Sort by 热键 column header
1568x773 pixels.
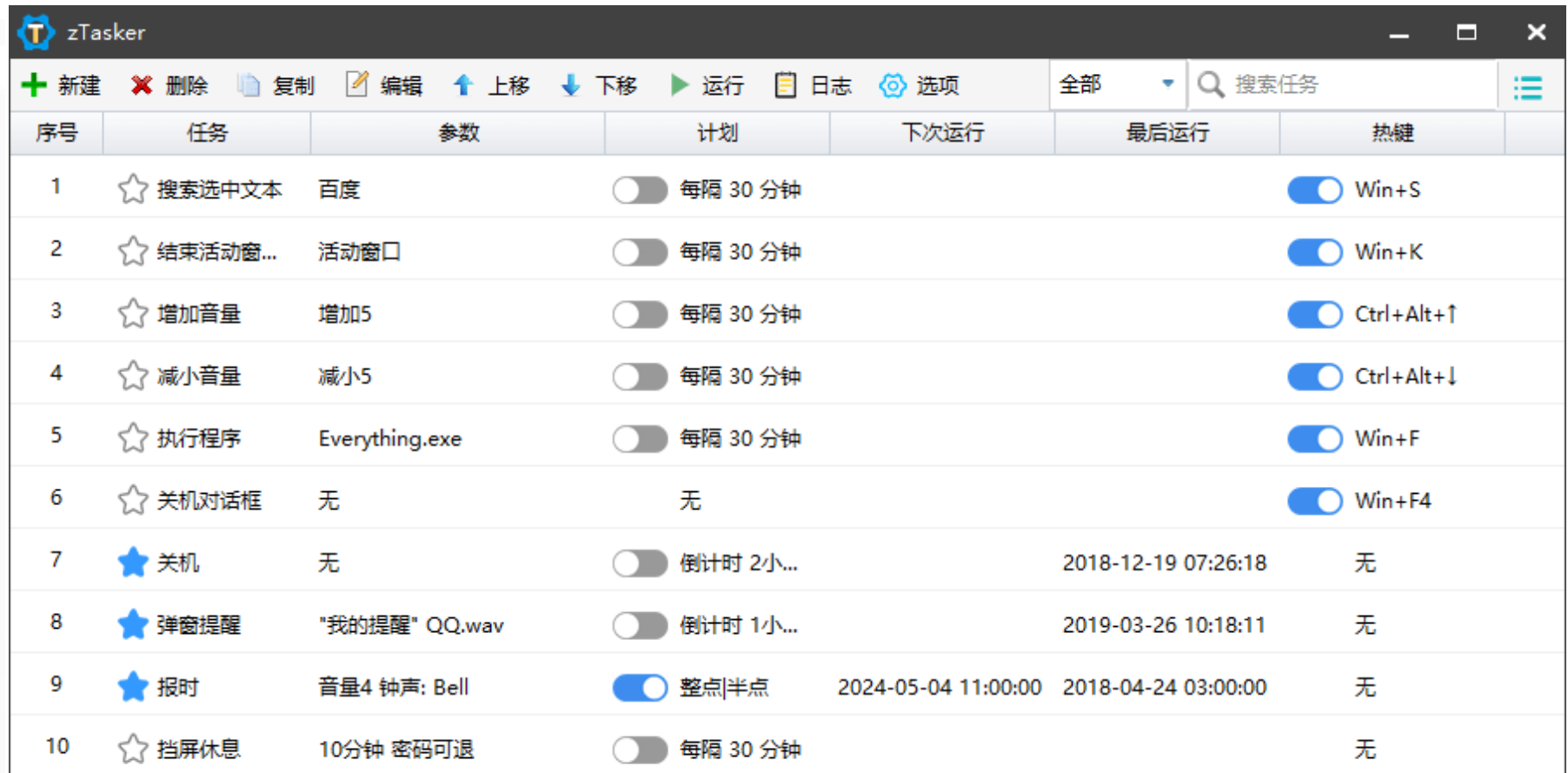1392,133
